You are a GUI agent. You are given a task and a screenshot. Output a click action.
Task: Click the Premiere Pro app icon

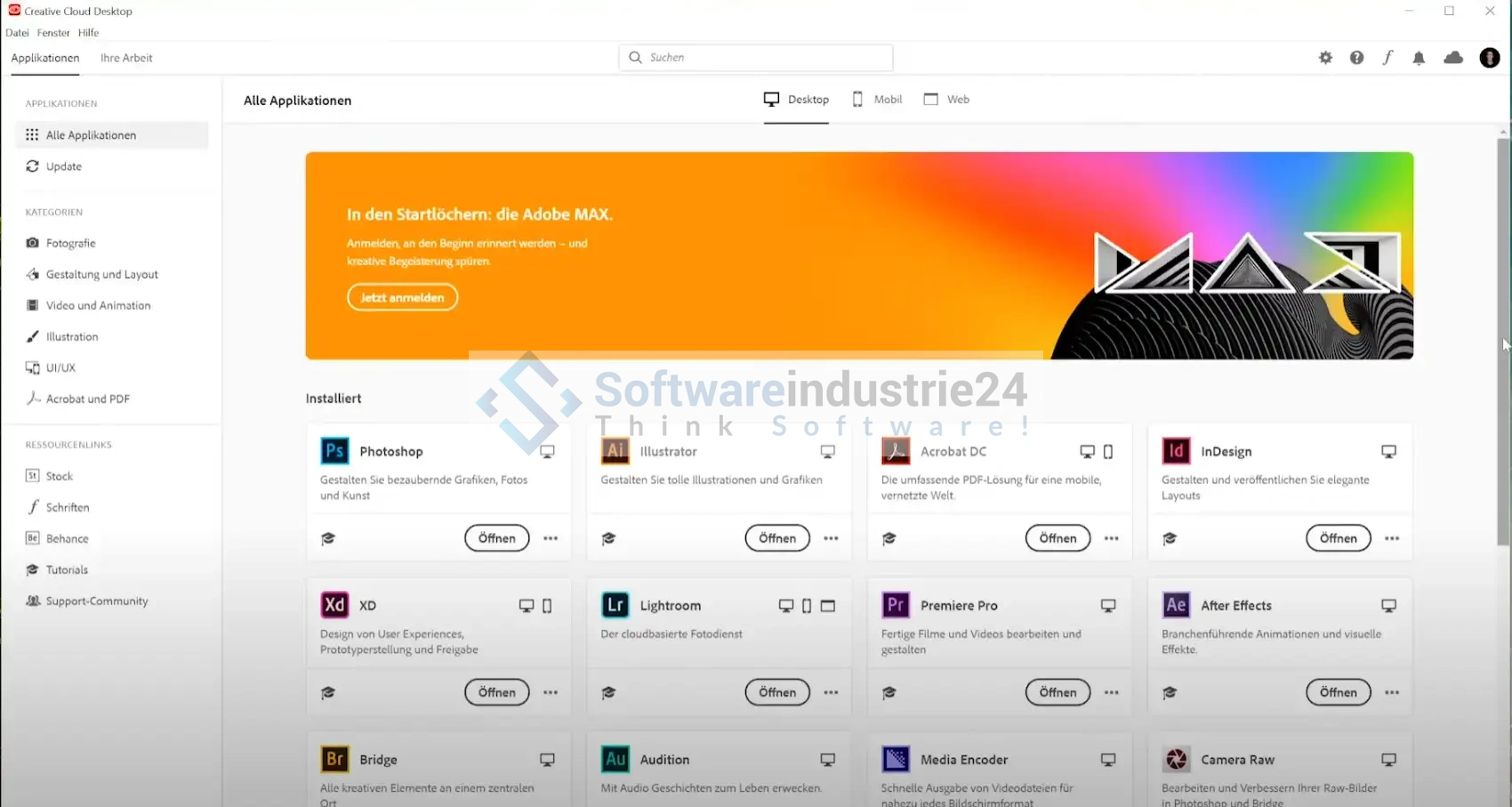click(895, 605)
